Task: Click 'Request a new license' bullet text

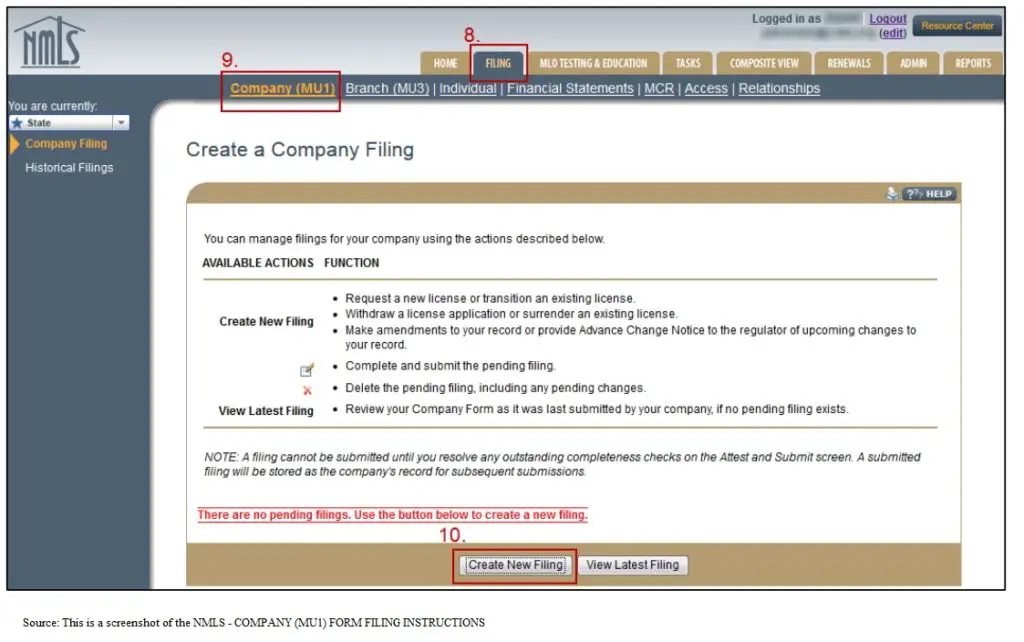Action: (490, 298)
